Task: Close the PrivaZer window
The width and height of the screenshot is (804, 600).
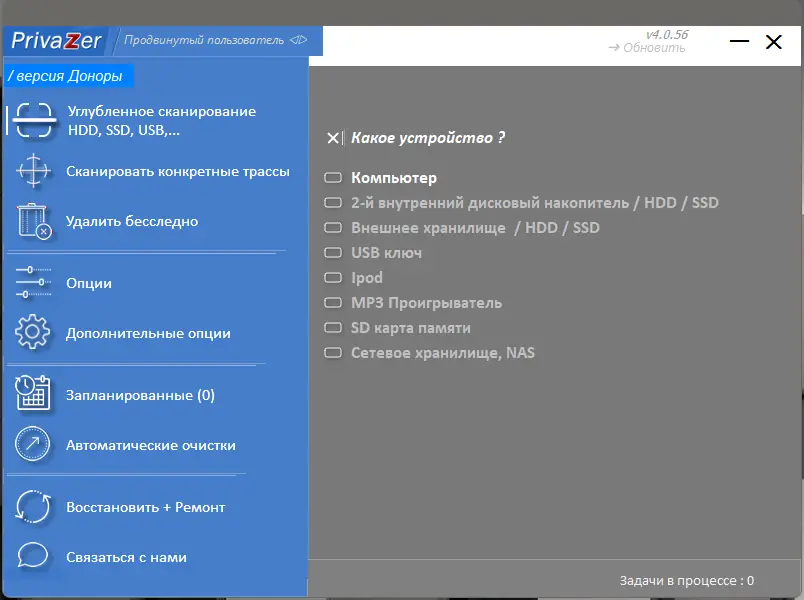Action: [773, 42]
